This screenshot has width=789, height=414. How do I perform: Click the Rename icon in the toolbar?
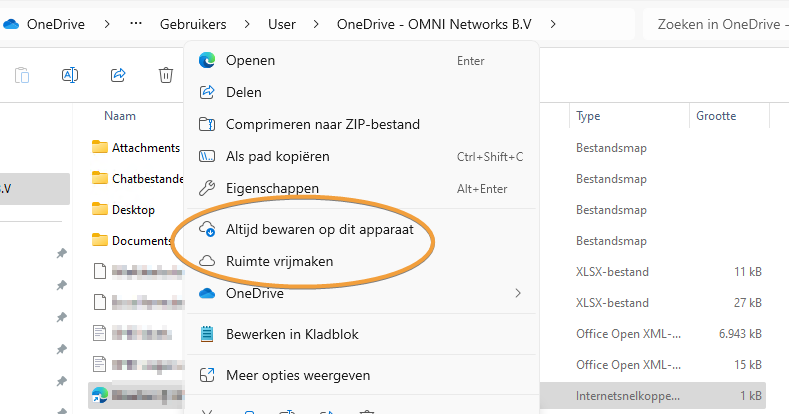(70, 75)
